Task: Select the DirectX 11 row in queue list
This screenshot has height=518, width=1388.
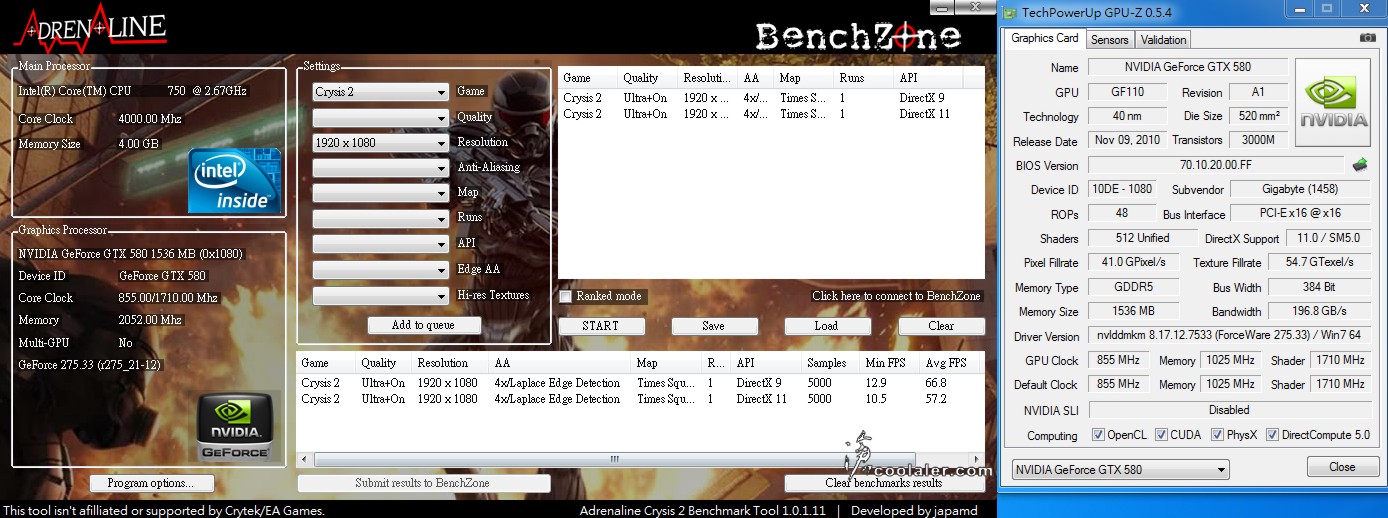Action: pos(770,114)
